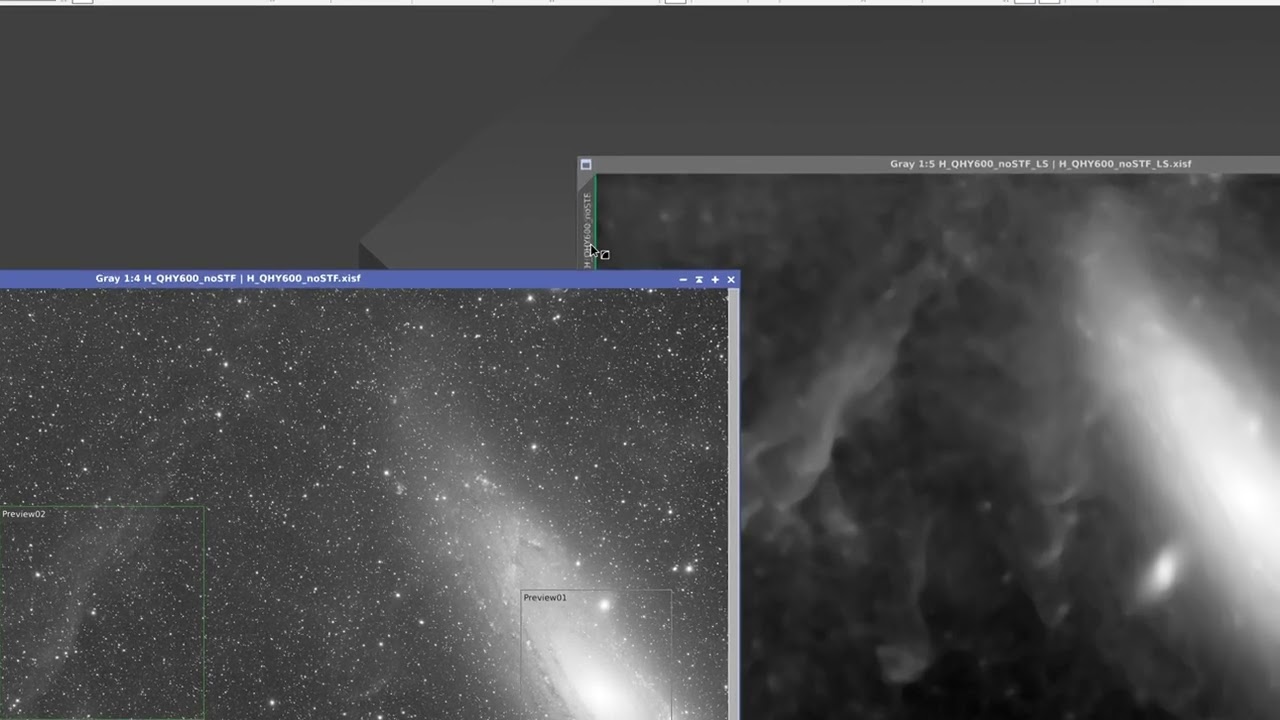Click the H_QHY600_noSTF.xisf title bar
1280x720 pixels.
click(x=368, y=279)
